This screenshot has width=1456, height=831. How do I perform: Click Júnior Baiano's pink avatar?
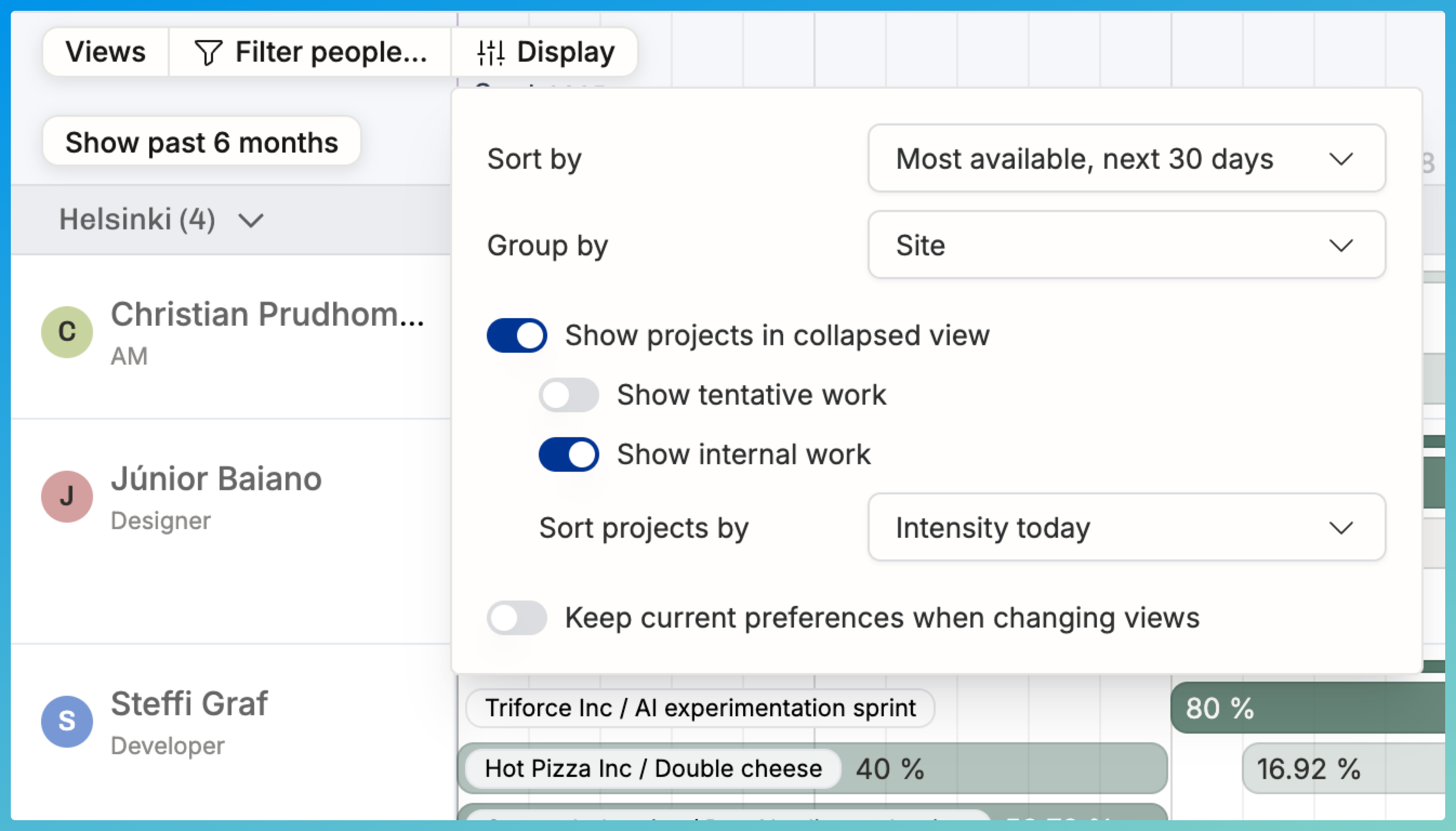click(67, 496)
